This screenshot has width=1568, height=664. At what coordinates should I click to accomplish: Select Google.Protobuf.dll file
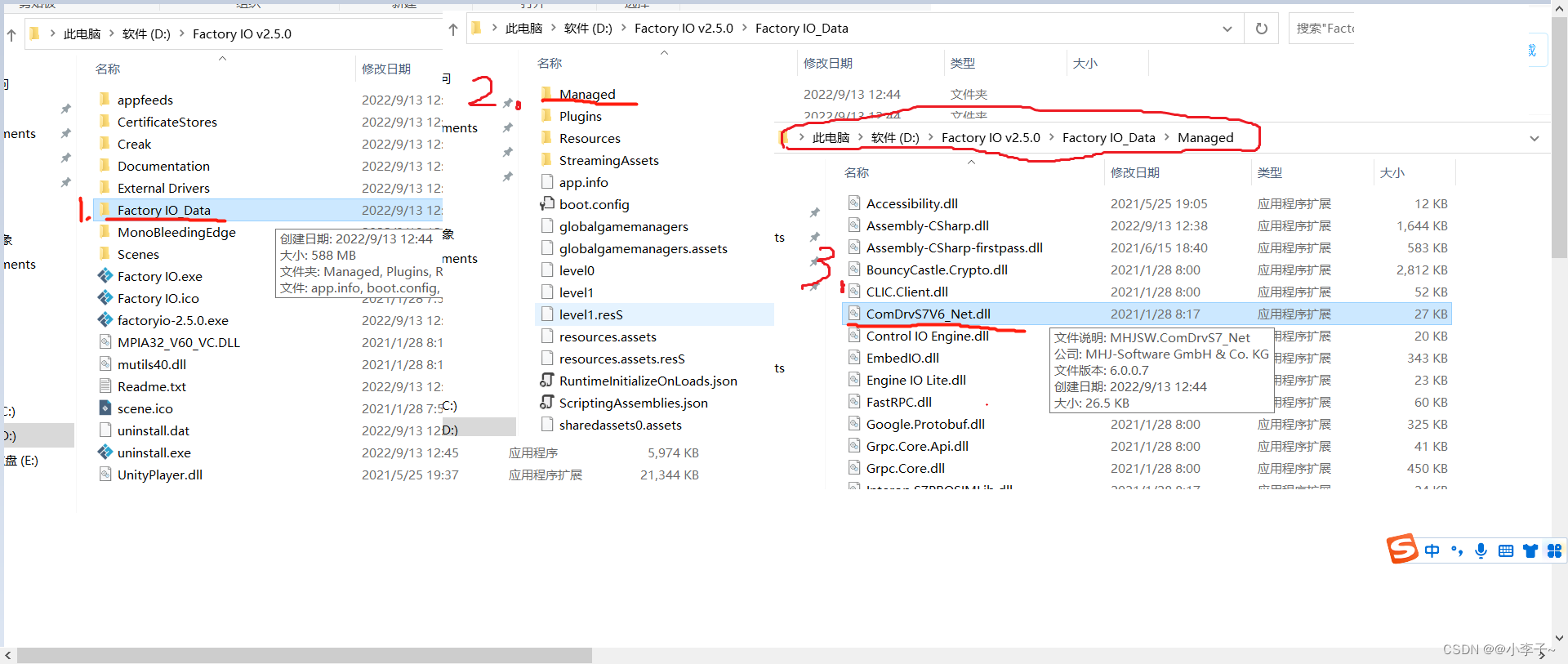[x=925, y=424]
